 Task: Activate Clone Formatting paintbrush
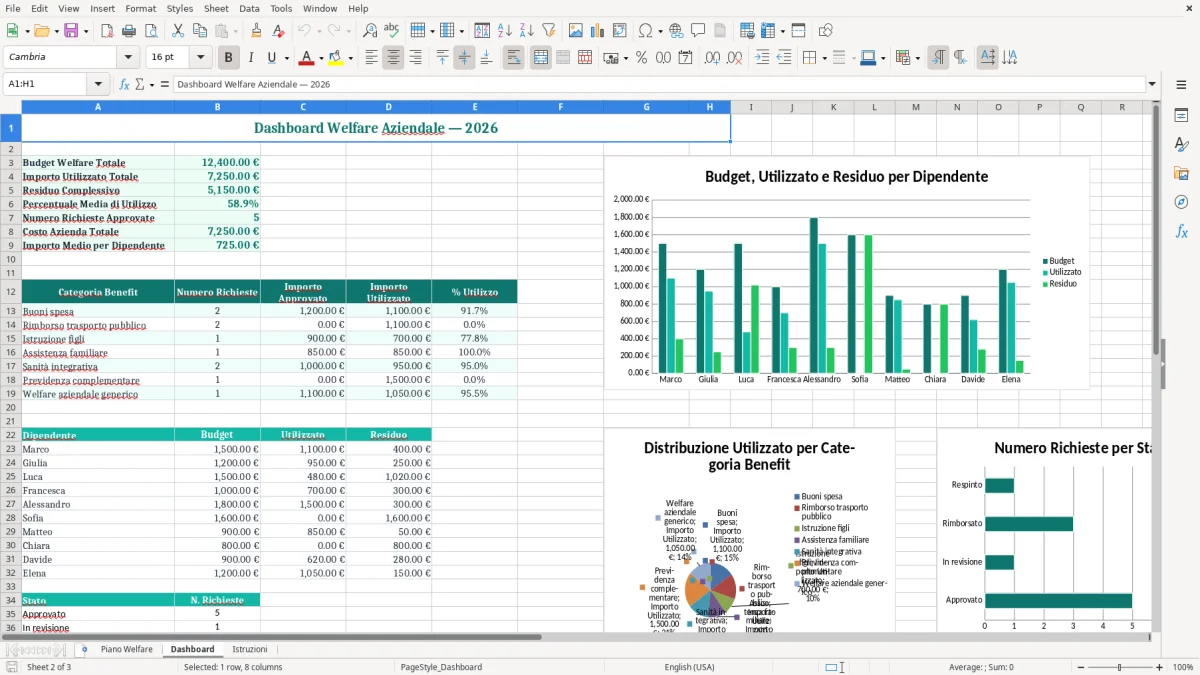click(x=256, y=31)
